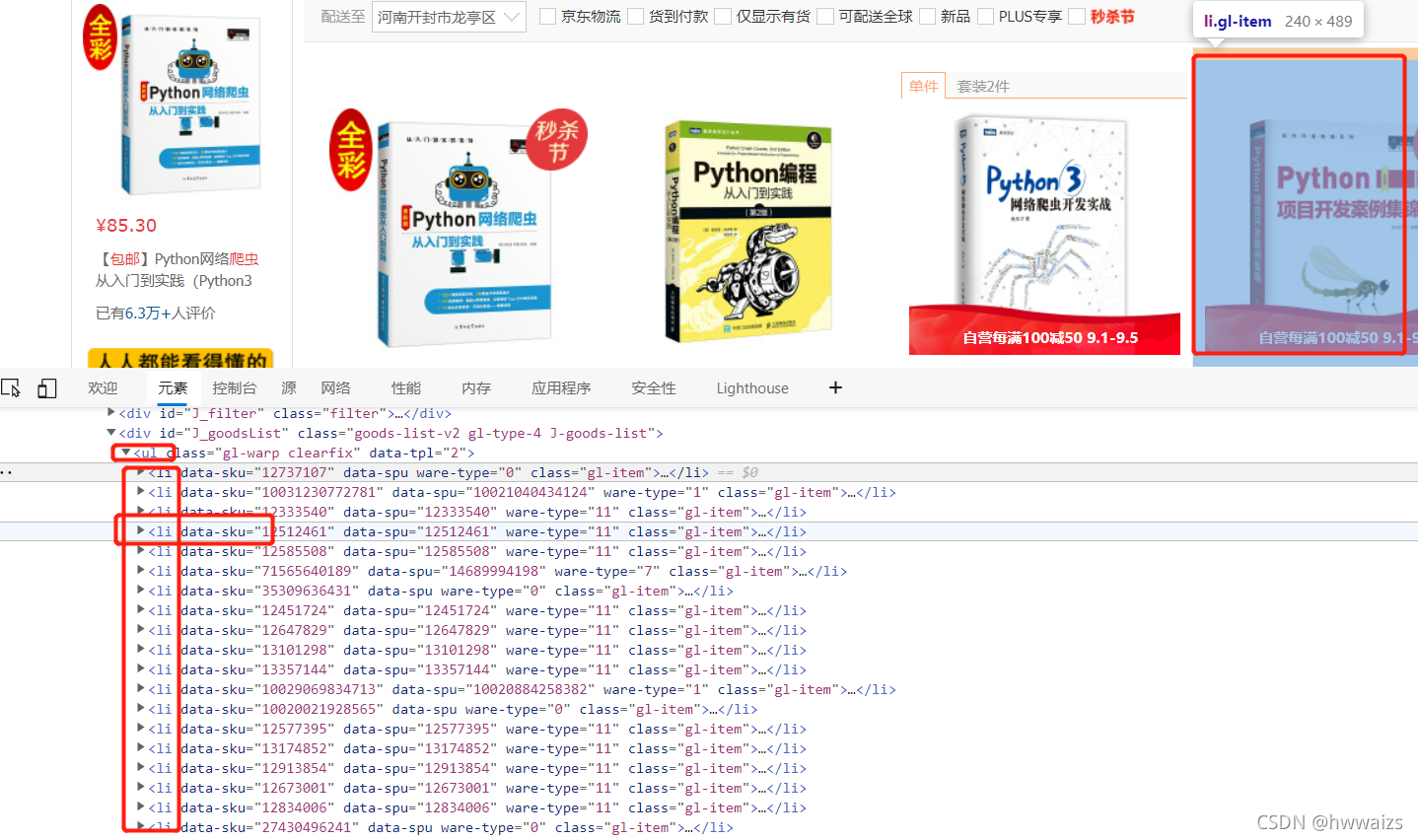This screenshot has width=1418, height=840.
Task: Select the li row with data-sku 10020021928565
Action: [x=453, y=709]
